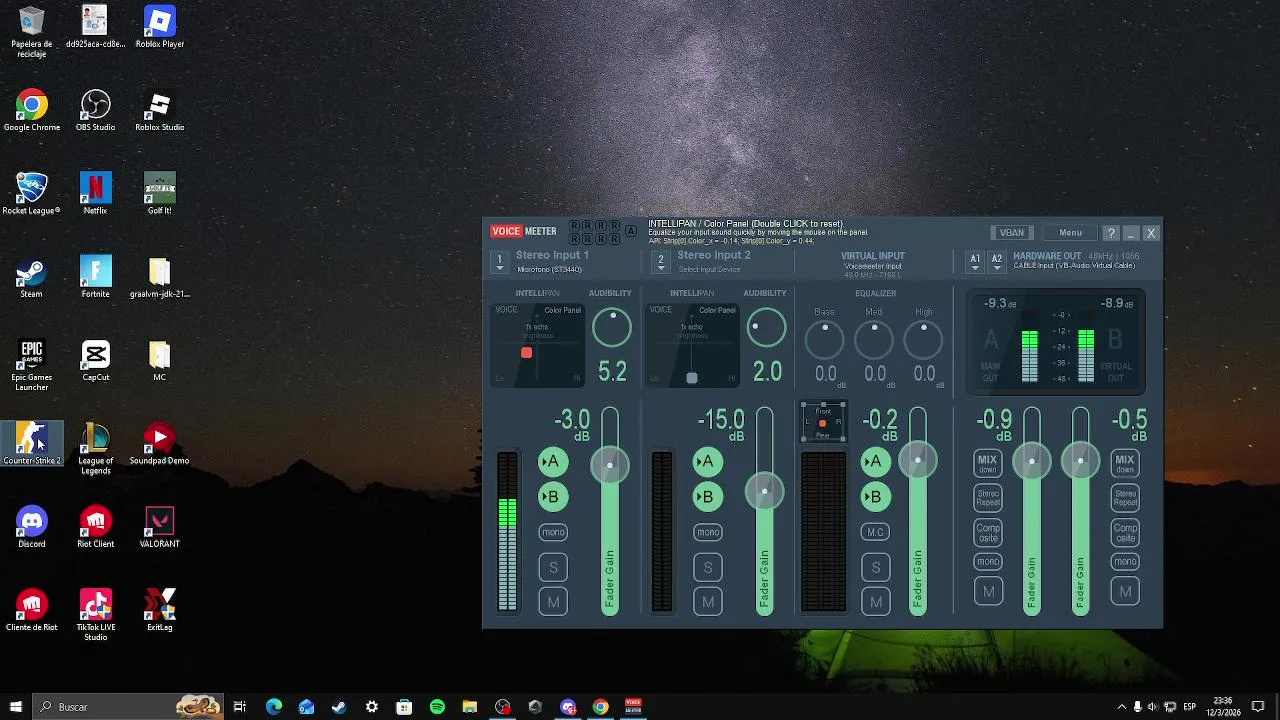The width and height of the screenshot is (1280, 720).
Task: Click the Virtual Input Fader Gain knob
Action: pos(918,460)
